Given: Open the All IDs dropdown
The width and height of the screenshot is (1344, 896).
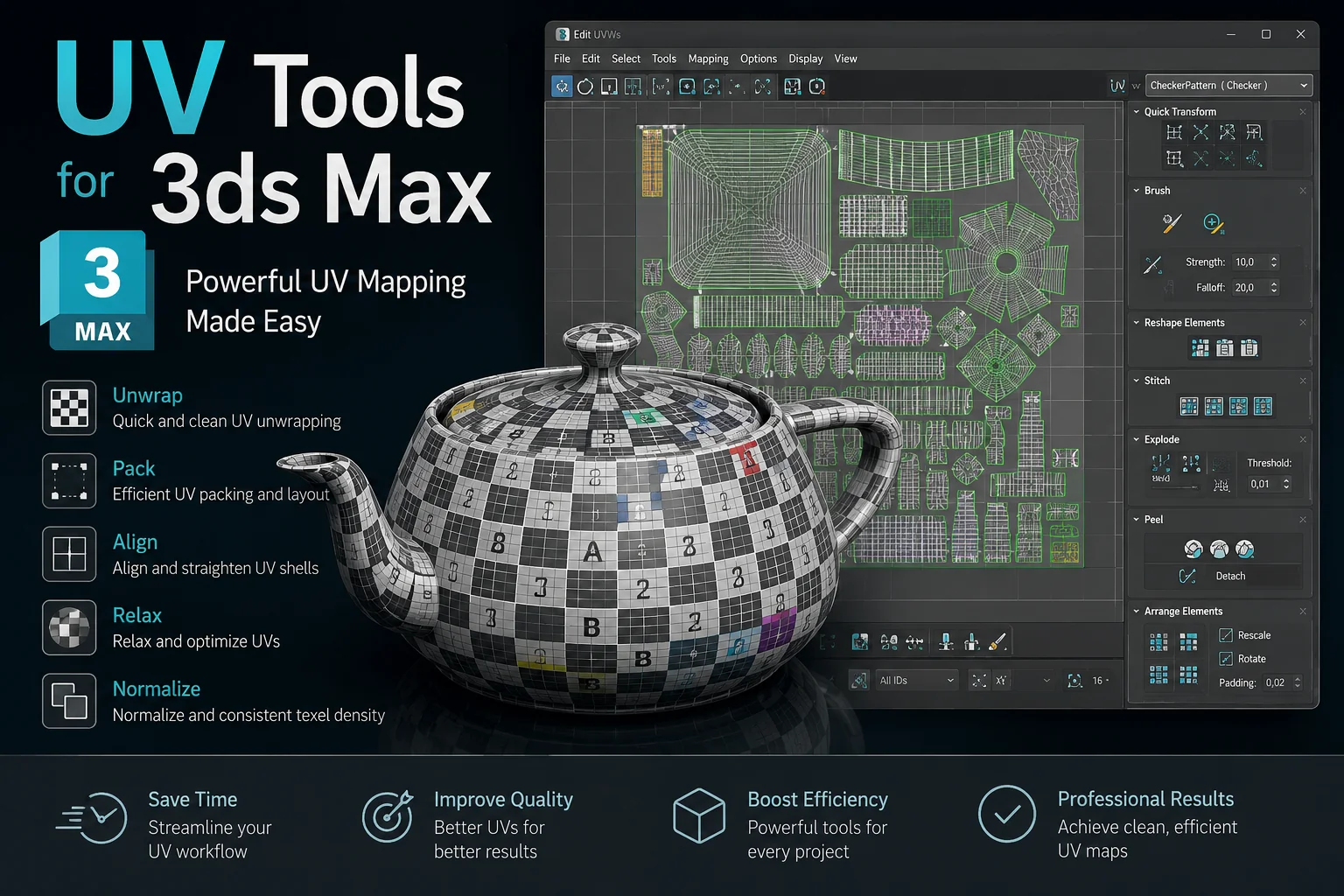Looking at the screenshot, I should pos(916,680).
